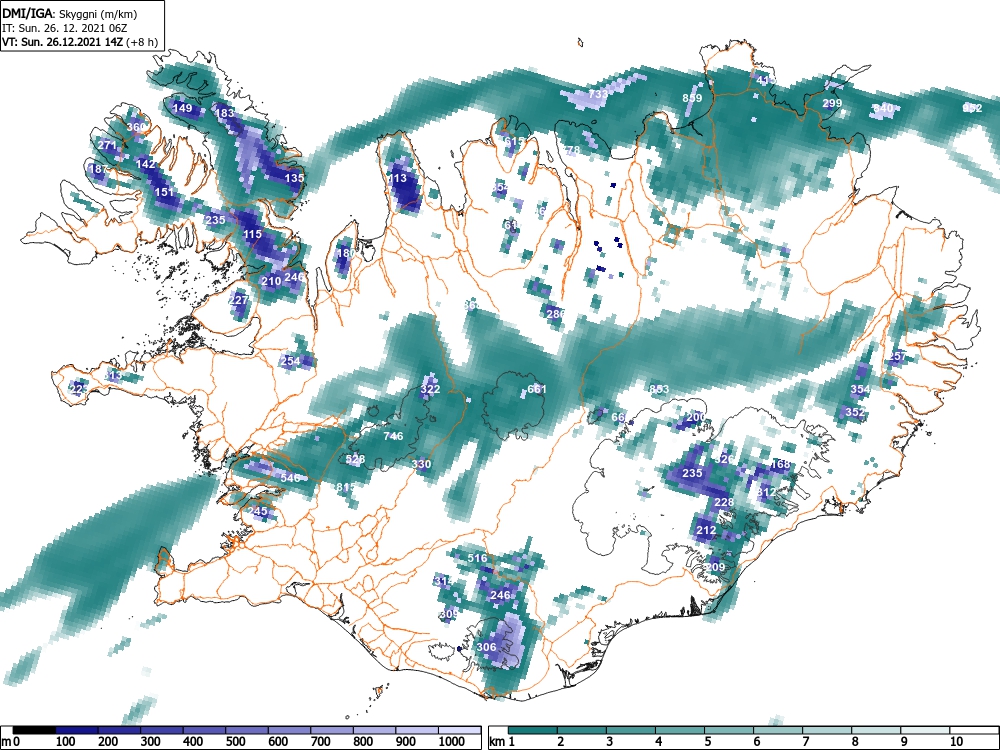Click the visibility value 661 on the map
The image size is (1000, 750).
(x=538, y=389)
